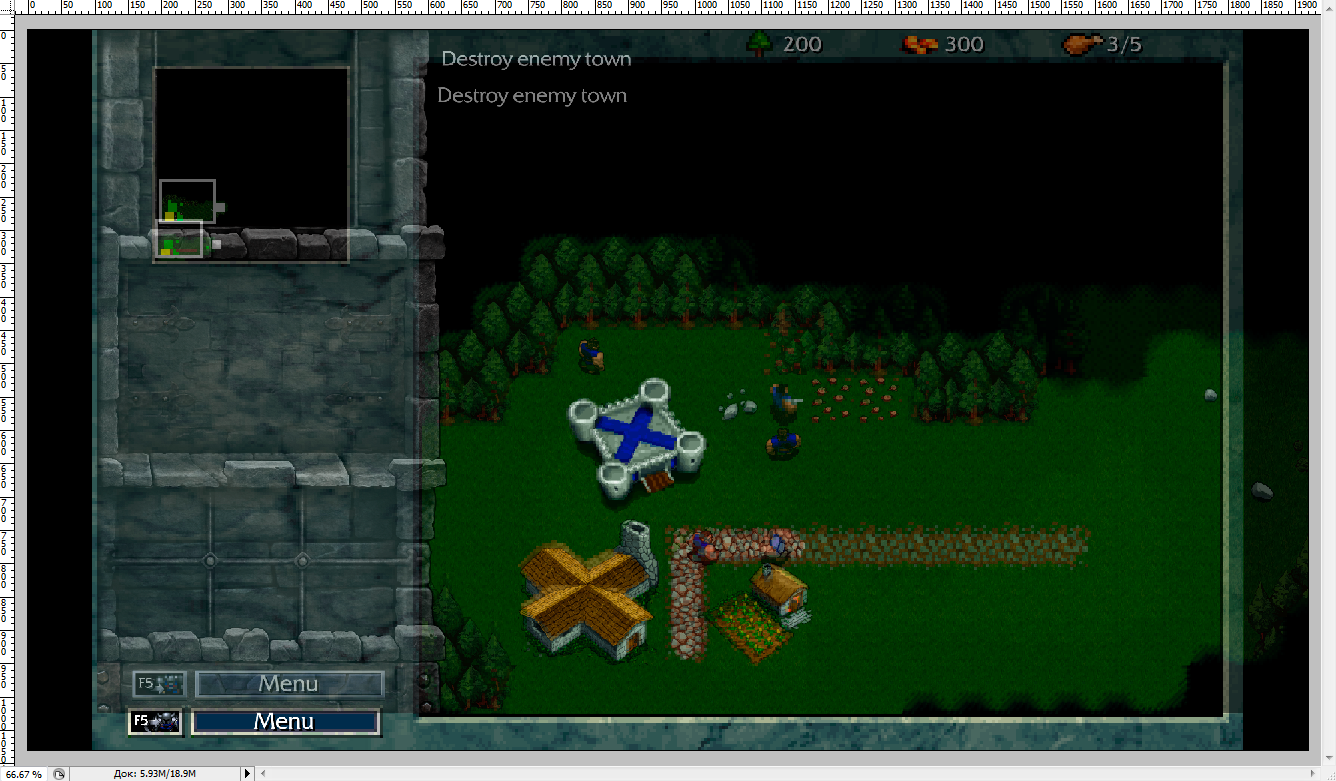Viewport: 1336px width, 781px height.
Task: Select the food count 3/5
Action: [x=1124, y=44]
